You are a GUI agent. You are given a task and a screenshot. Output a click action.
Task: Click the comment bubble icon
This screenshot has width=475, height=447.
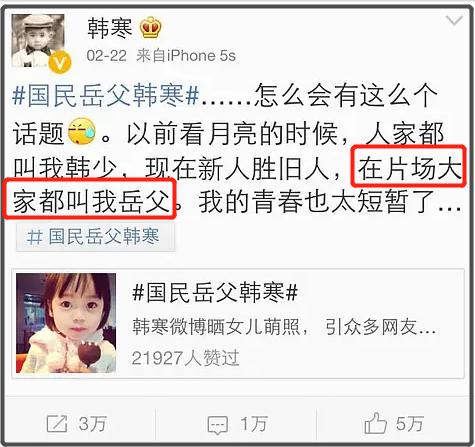pyautogui.click(x=218, y=425)
